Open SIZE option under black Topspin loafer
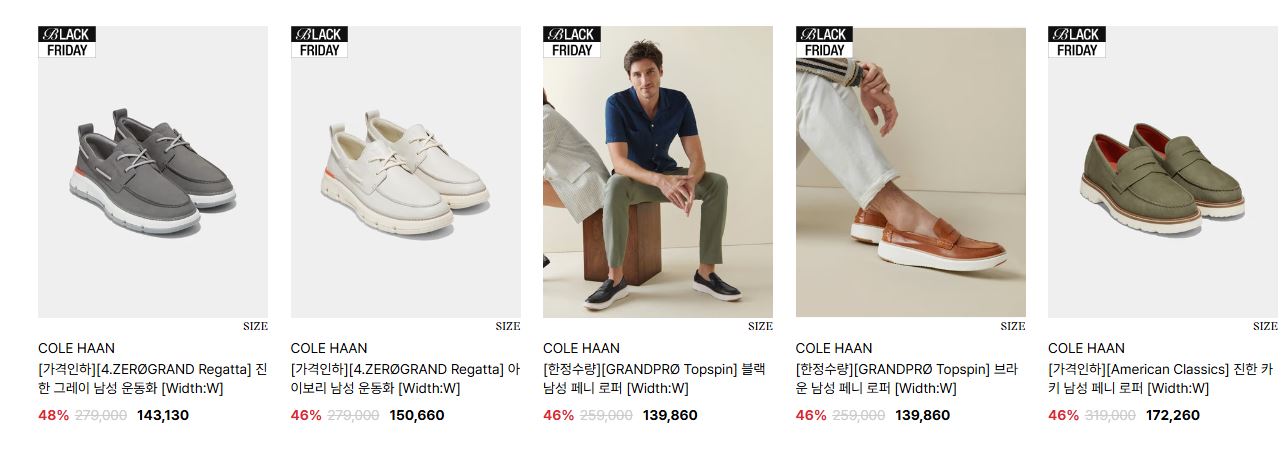 click(760, 326)
